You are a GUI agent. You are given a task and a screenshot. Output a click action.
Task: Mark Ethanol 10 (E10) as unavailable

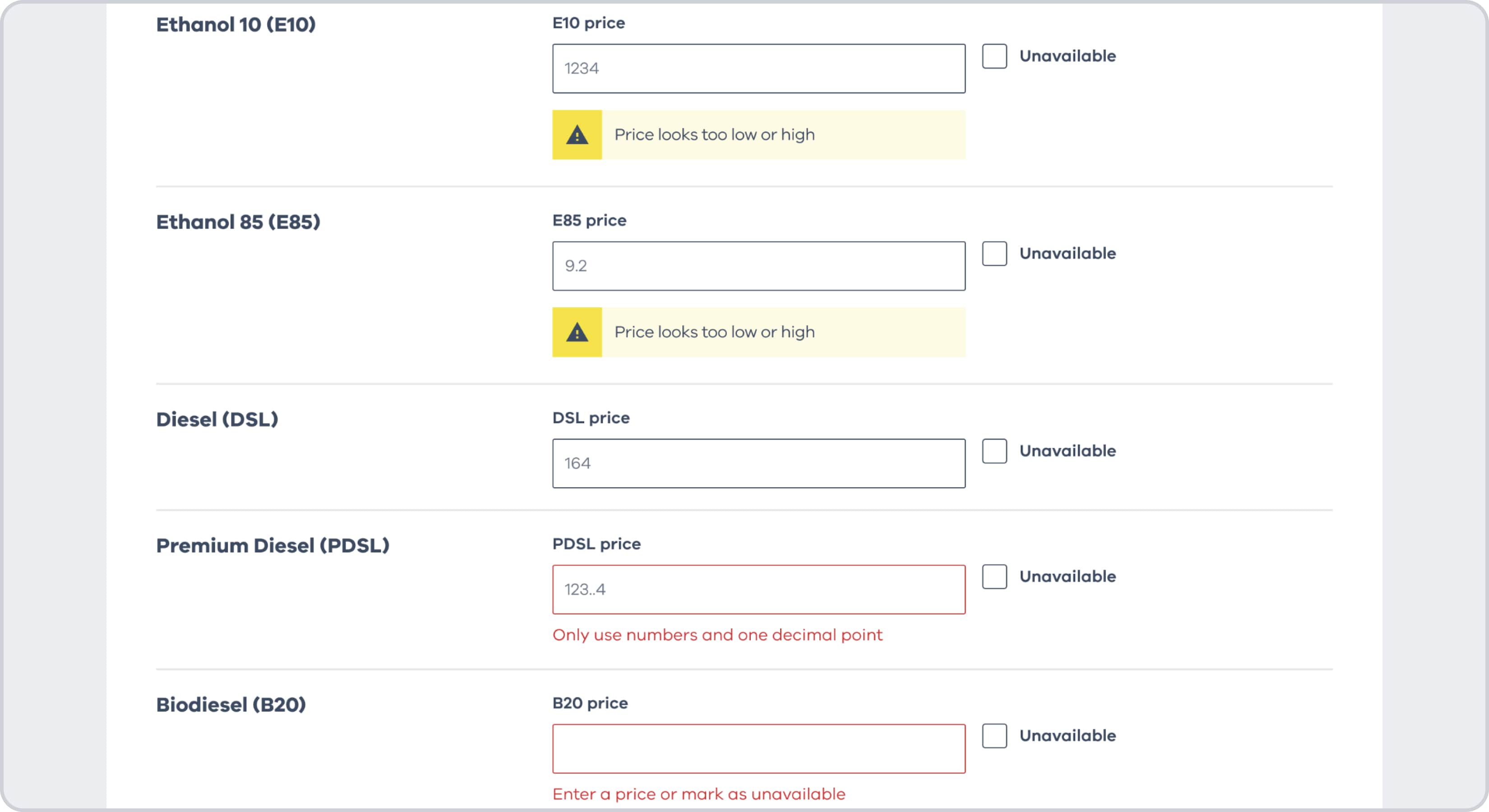coord(994,56)
